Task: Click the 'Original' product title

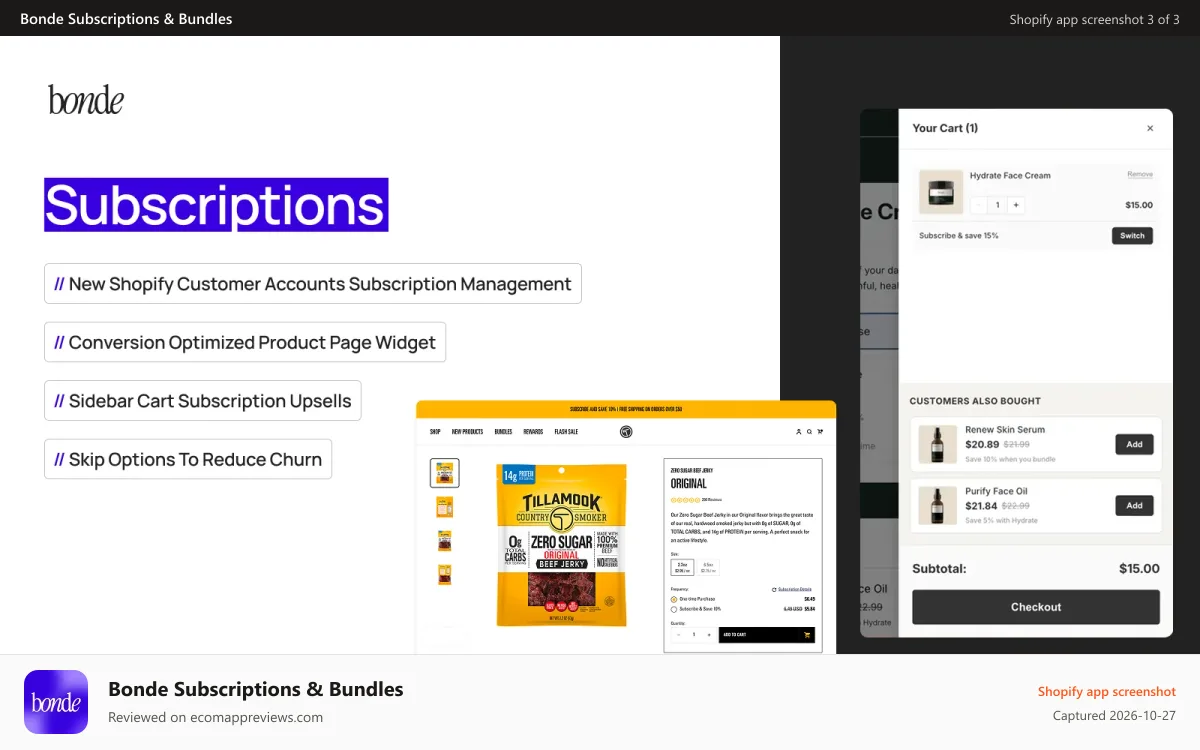Action: [689, 484]
